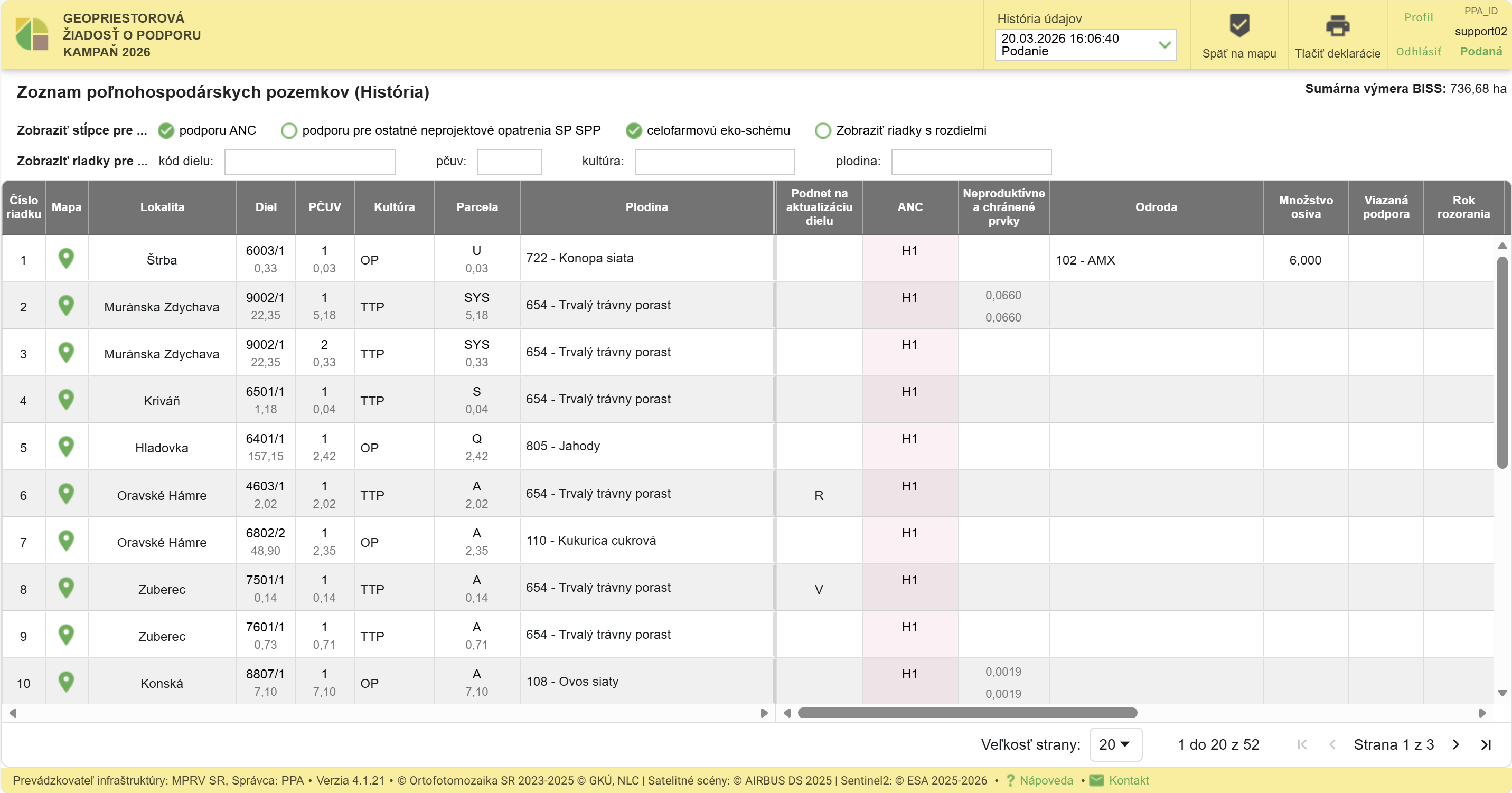
Task: Click the Kontakt envelope icon
Action: pyautogui.click(x=1096, y=780)
